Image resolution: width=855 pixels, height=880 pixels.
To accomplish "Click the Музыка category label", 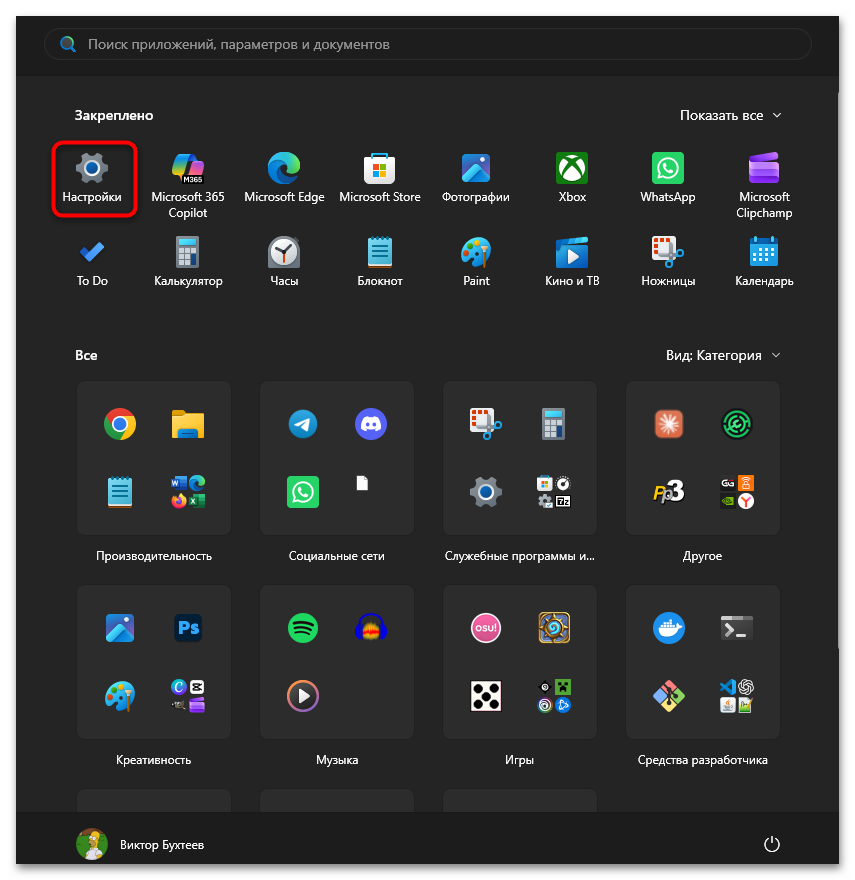I will [337, 760].
